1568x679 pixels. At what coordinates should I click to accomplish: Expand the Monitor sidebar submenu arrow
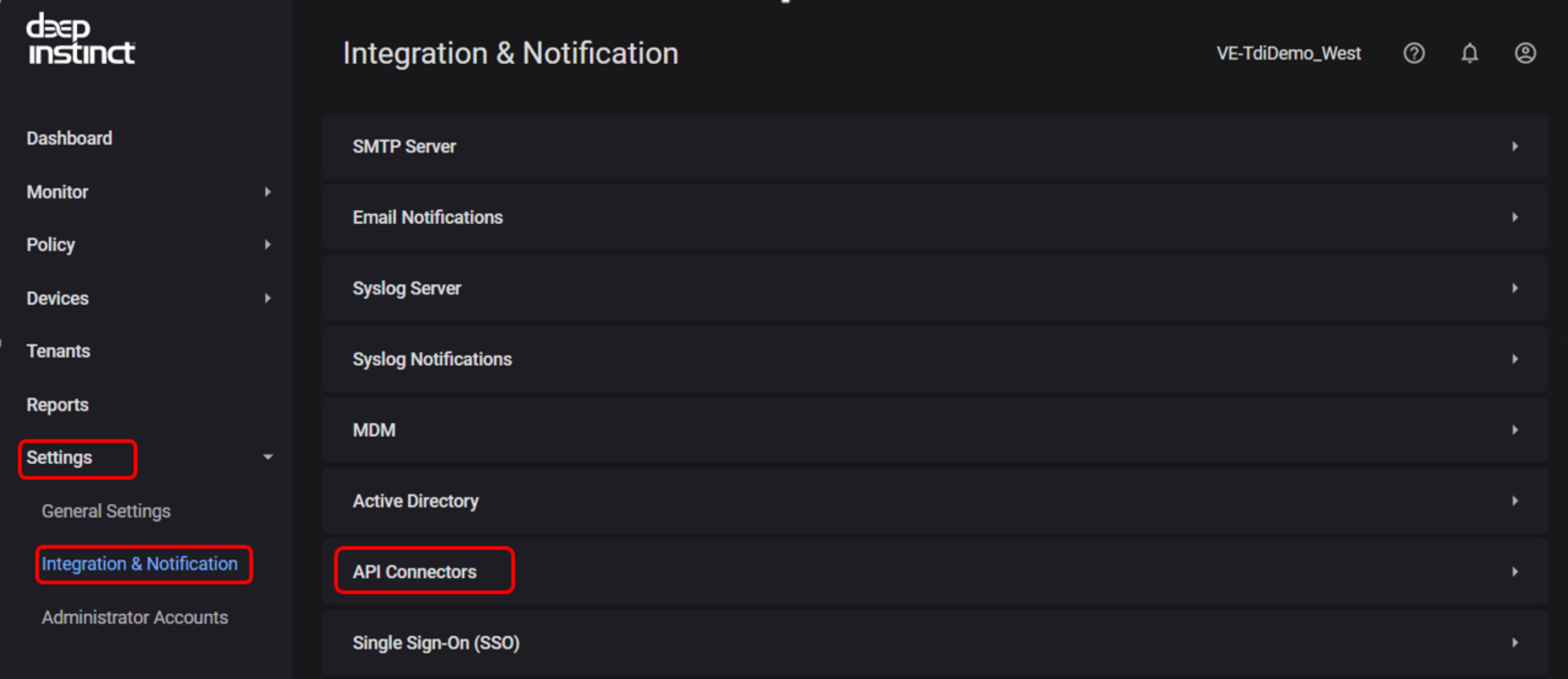click(267, 192)
